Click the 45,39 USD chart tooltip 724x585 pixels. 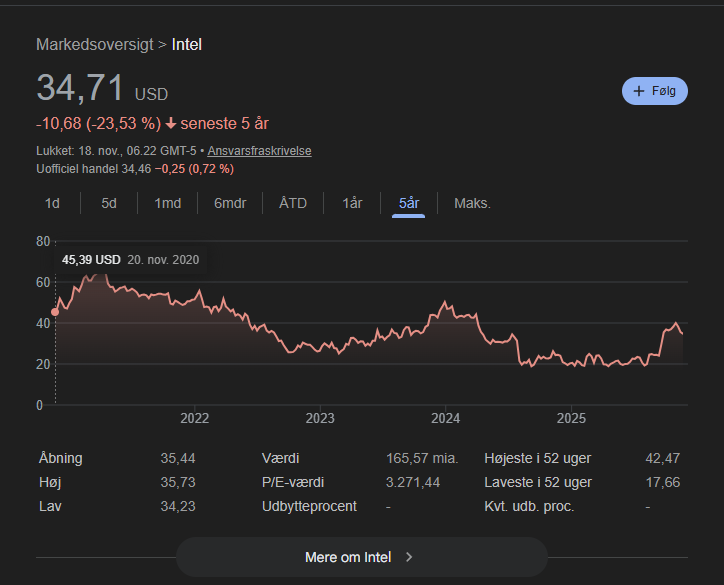pyautogui.click(x=131, y=259)
